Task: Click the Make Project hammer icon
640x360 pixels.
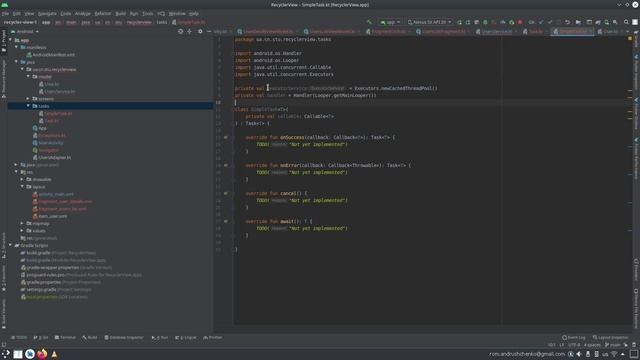Action: 369,22
